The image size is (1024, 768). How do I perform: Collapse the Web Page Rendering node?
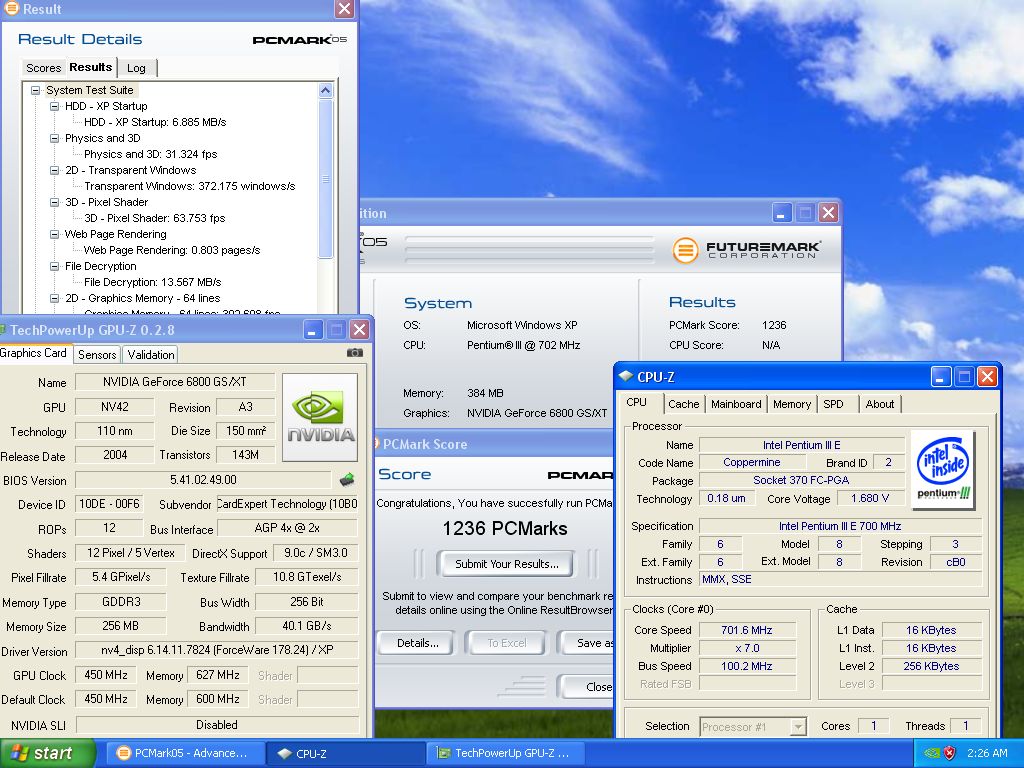pos(54,234)
